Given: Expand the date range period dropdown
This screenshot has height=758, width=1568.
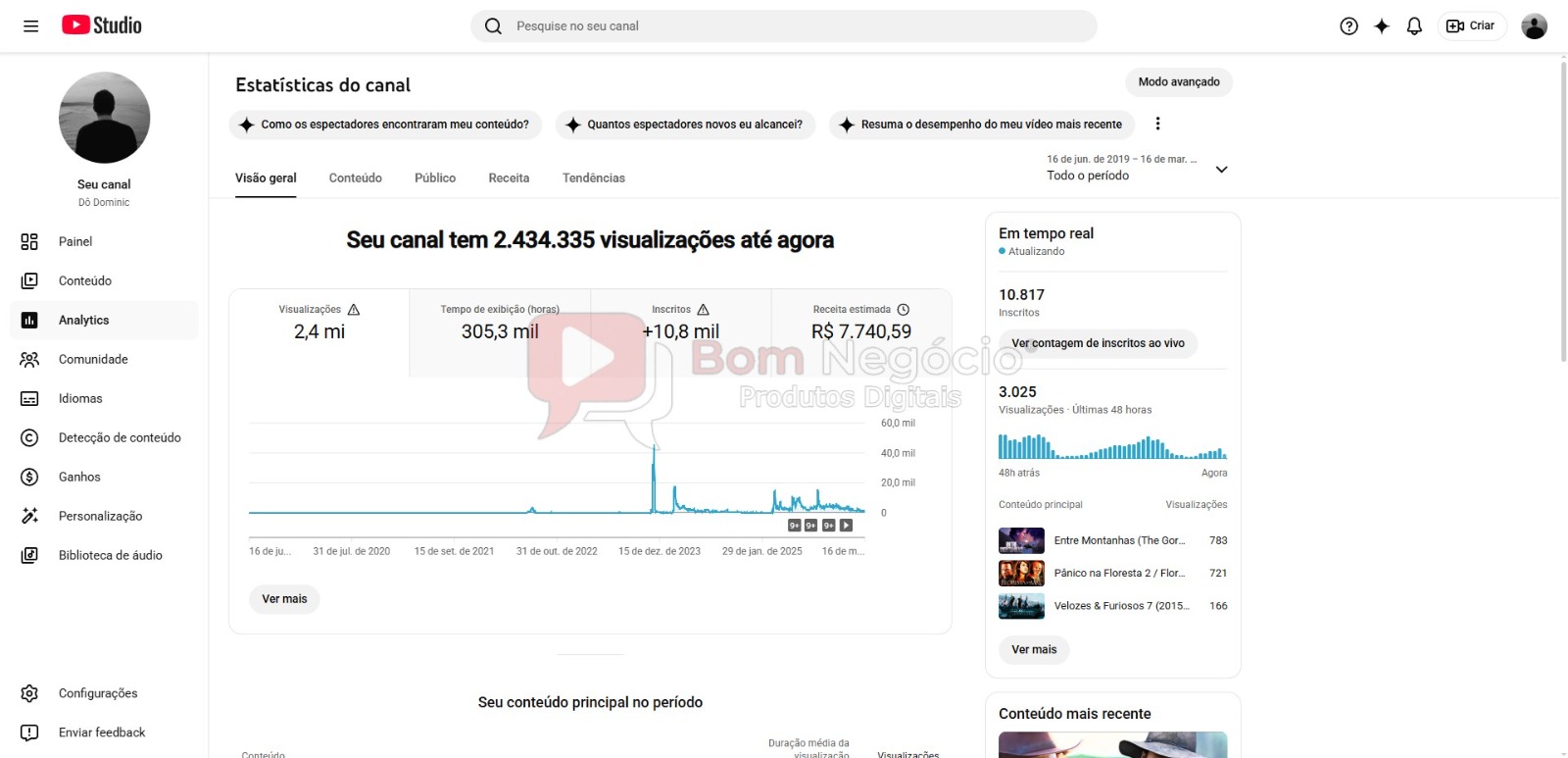Looking at the screenshot, I should point(1221,170).
